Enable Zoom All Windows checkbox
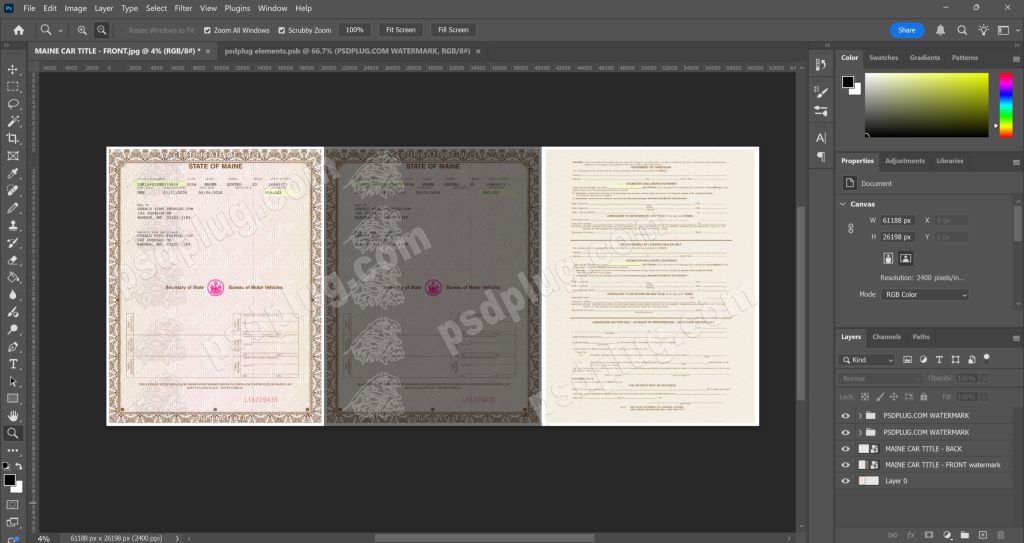This screenshot has height=543, width=1024. click(207, 31)
